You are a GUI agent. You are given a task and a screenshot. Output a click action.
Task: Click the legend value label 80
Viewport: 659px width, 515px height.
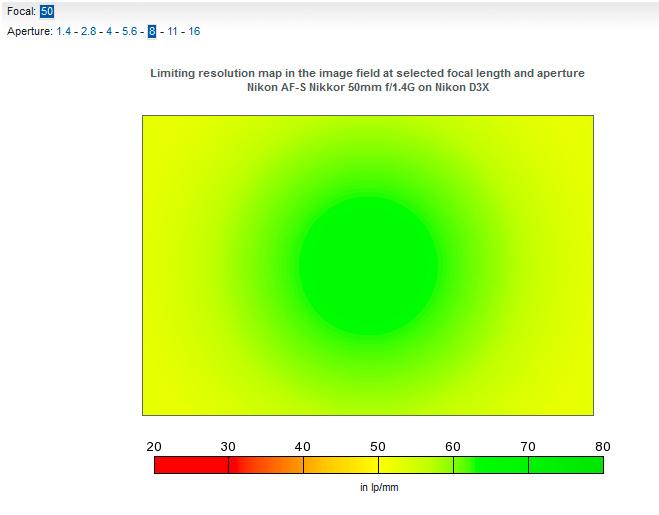[603, 446]
